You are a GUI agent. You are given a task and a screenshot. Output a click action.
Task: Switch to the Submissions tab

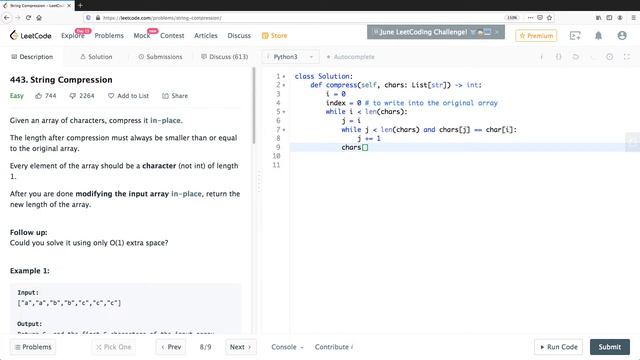pyautogui.click(x=160, y=57)
